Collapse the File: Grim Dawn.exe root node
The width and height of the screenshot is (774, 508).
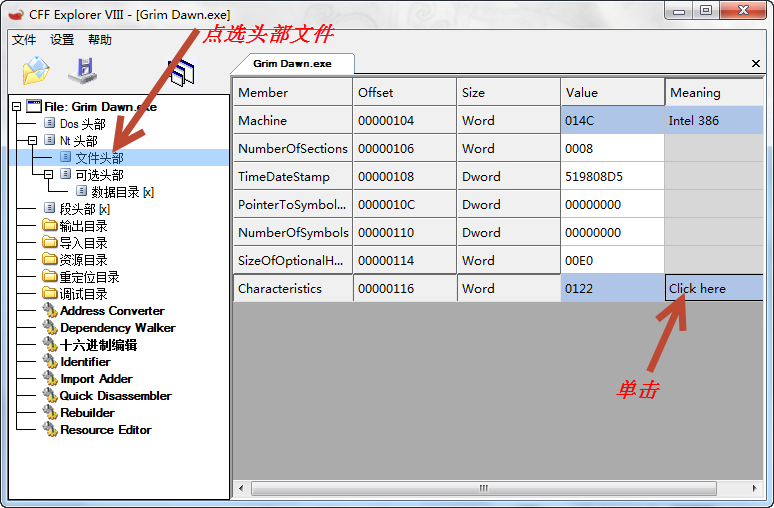tap(17, 107)
